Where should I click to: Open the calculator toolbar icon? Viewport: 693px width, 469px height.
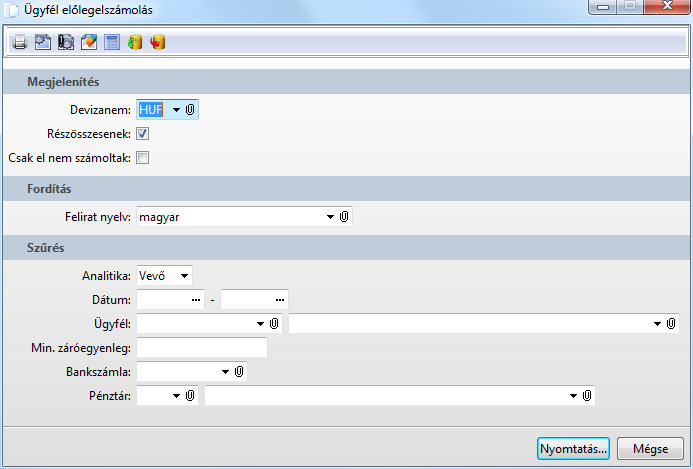112,42
